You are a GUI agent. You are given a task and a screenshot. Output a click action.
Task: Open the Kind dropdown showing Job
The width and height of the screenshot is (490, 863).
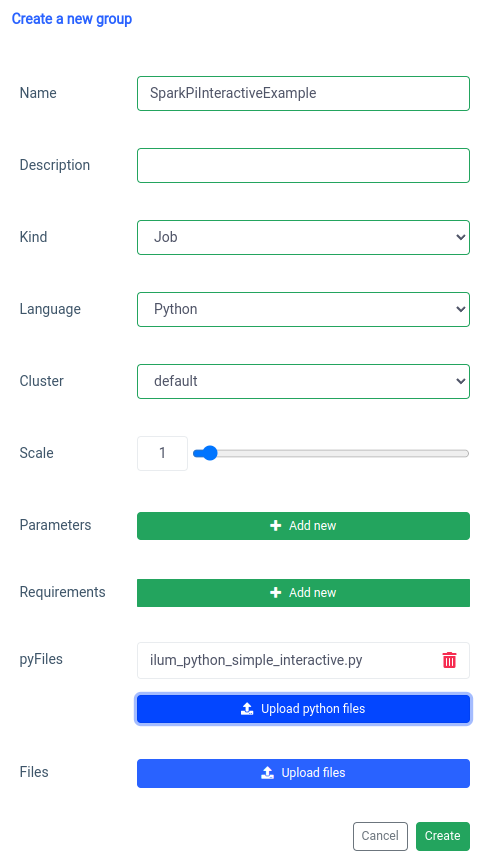[x=303, y=237]
